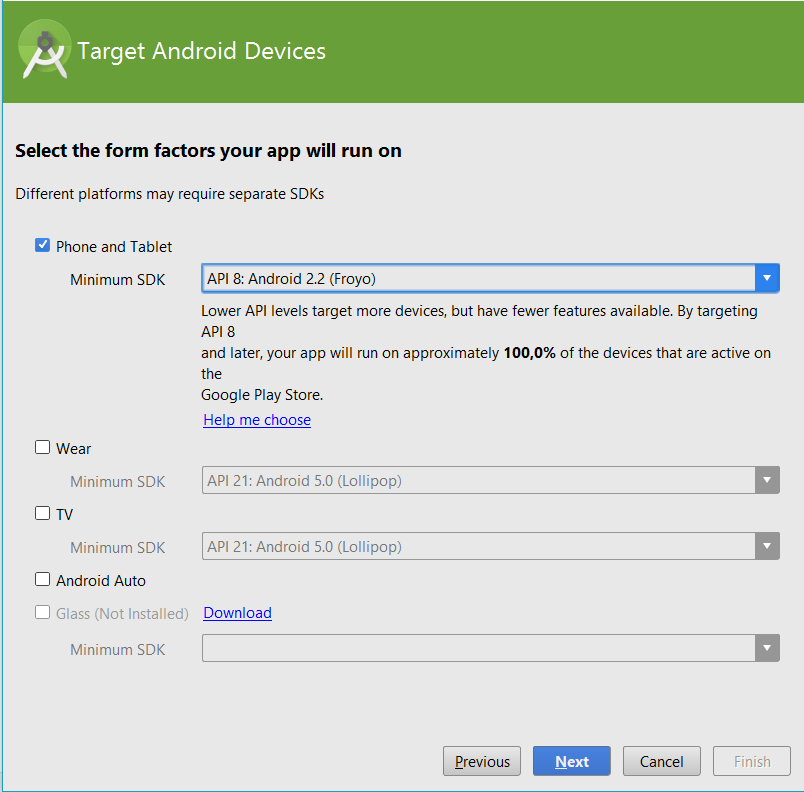Click the 'Select the form factors' heading
The height and width of the screenshot is (792, 804).
pos(208,151)
